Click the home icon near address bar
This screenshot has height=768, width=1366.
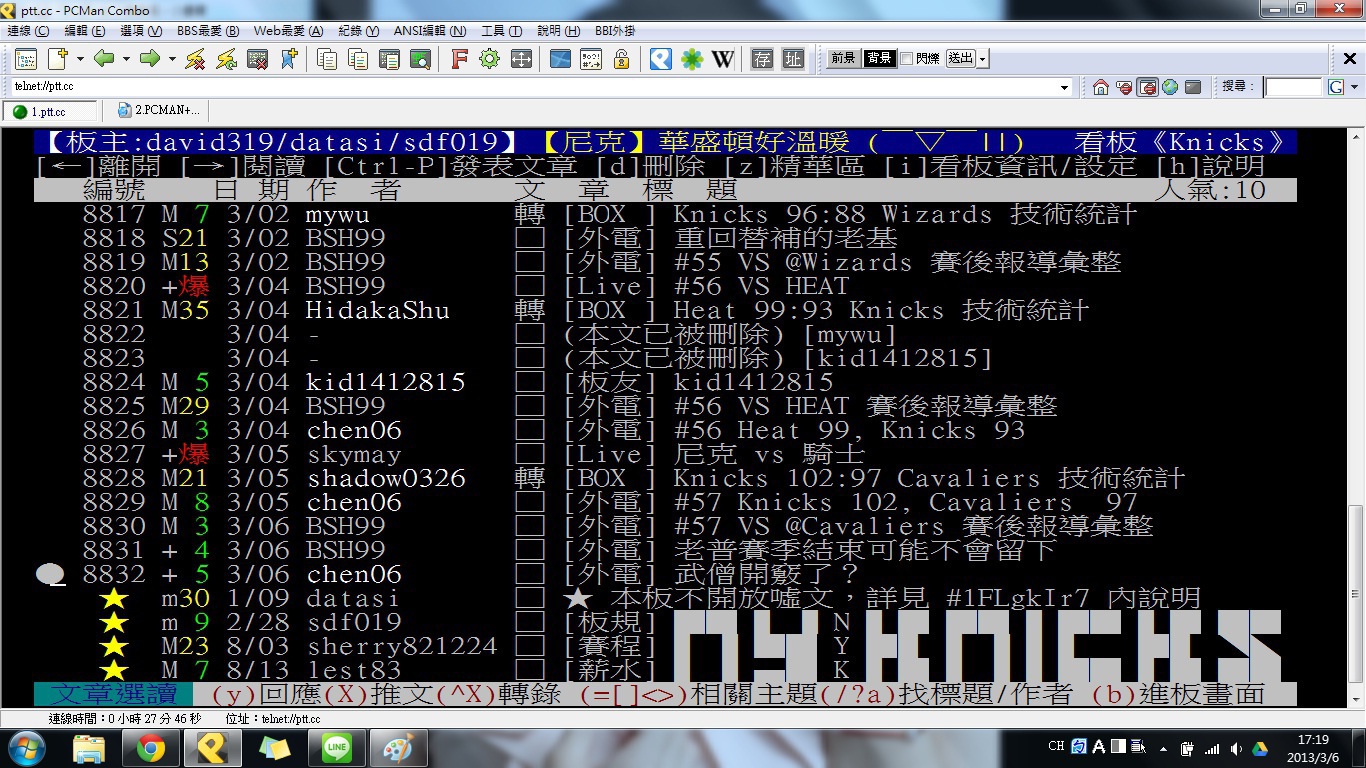[1101, 87]
